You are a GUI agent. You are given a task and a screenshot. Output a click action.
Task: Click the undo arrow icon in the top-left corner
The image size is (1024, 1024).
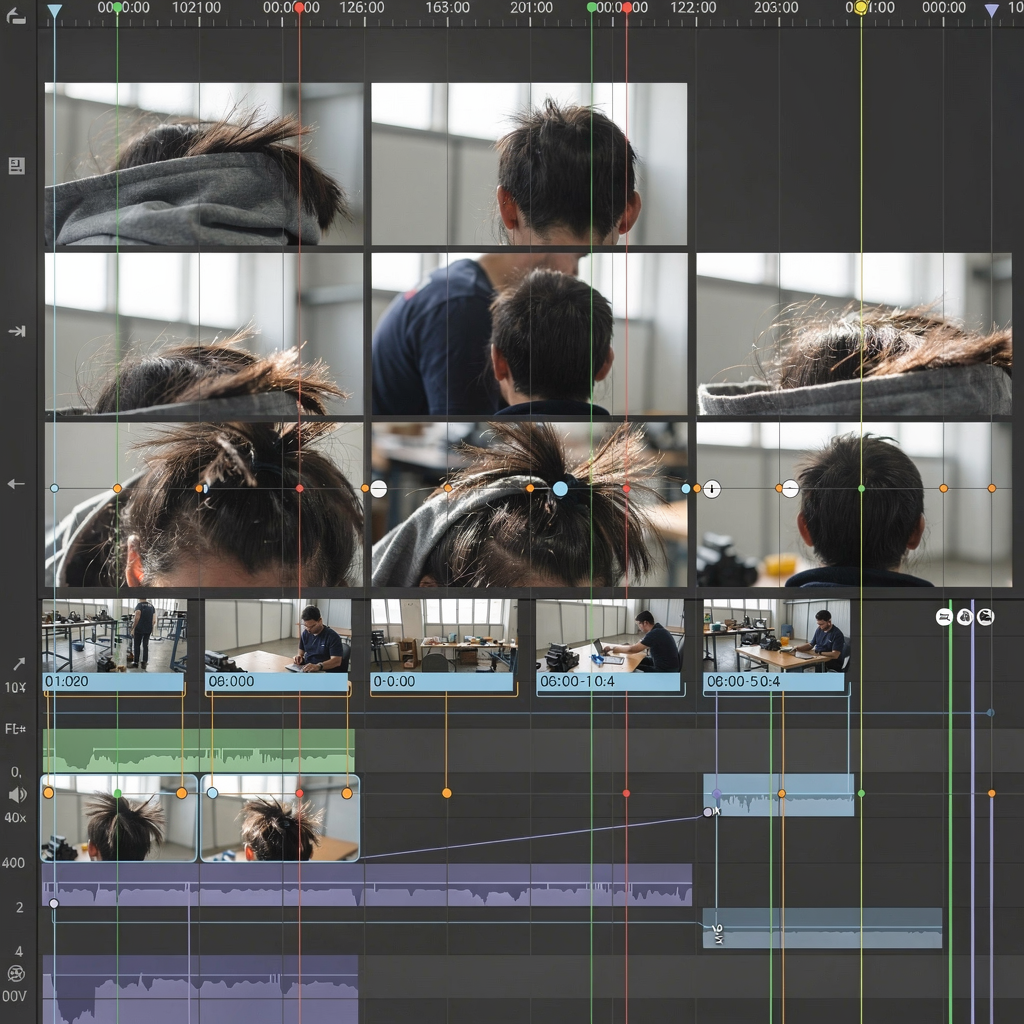(16, 14)
